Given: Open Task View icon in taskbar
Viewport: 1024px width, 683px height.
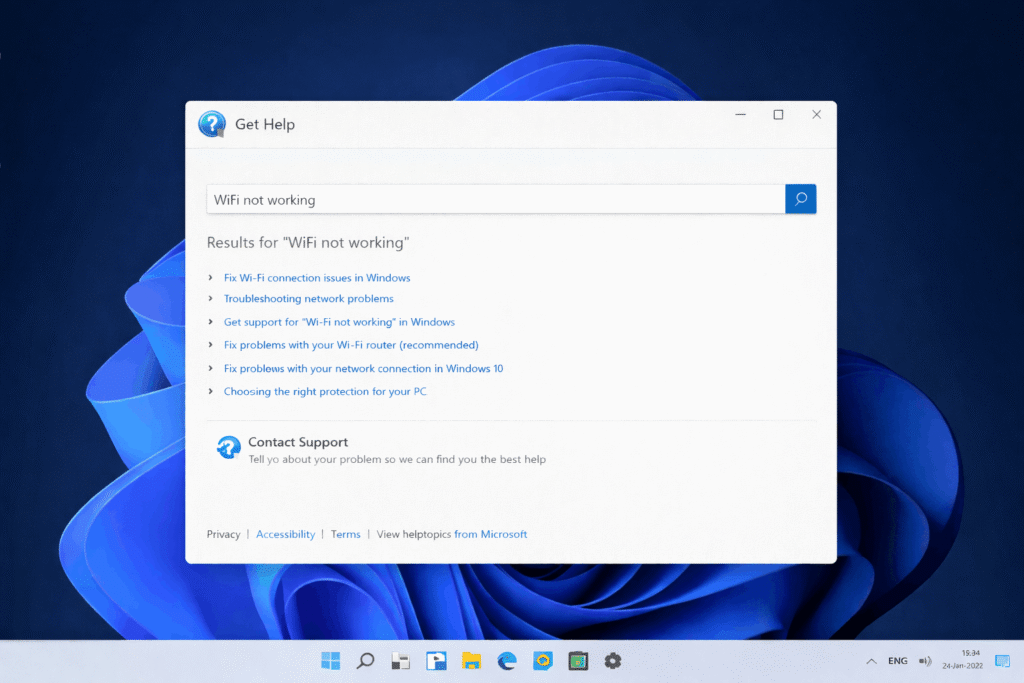Looking at the screenshot, I should pos(401,661).
